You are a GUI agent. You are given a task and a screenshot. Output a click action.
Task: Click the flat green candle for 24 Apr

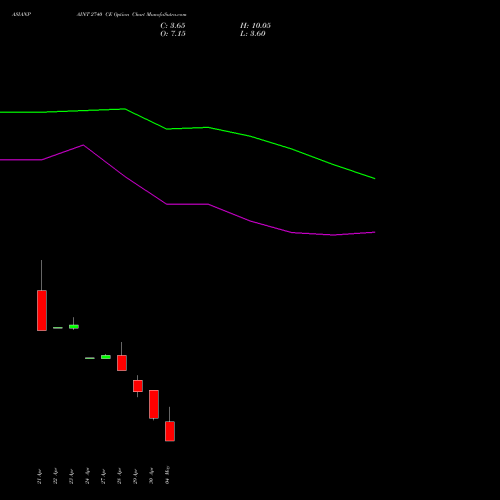90,358
